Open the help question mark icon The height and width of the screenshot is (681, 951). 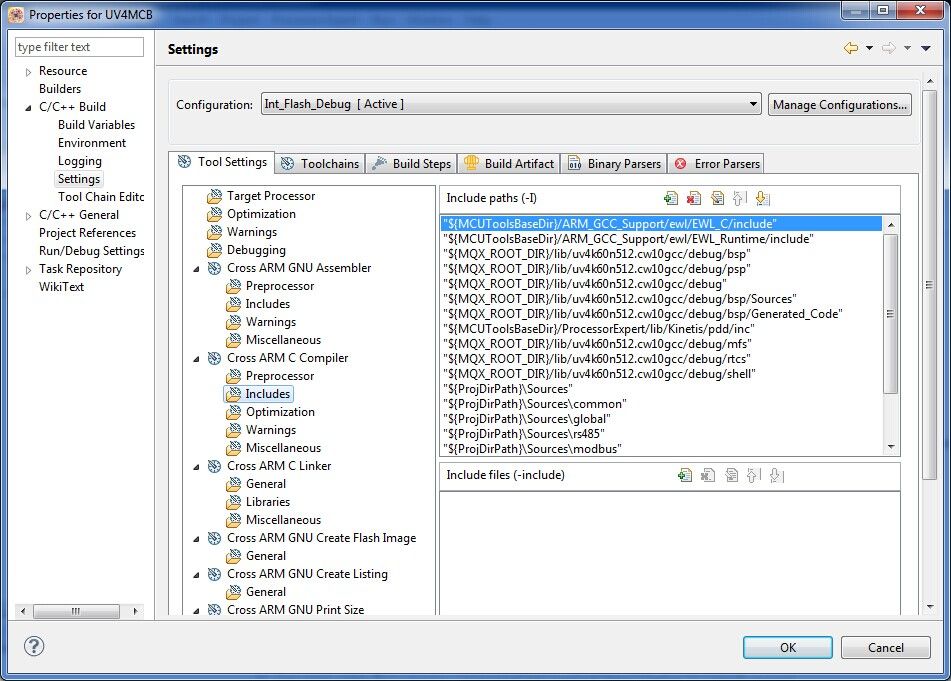[34, 646]
